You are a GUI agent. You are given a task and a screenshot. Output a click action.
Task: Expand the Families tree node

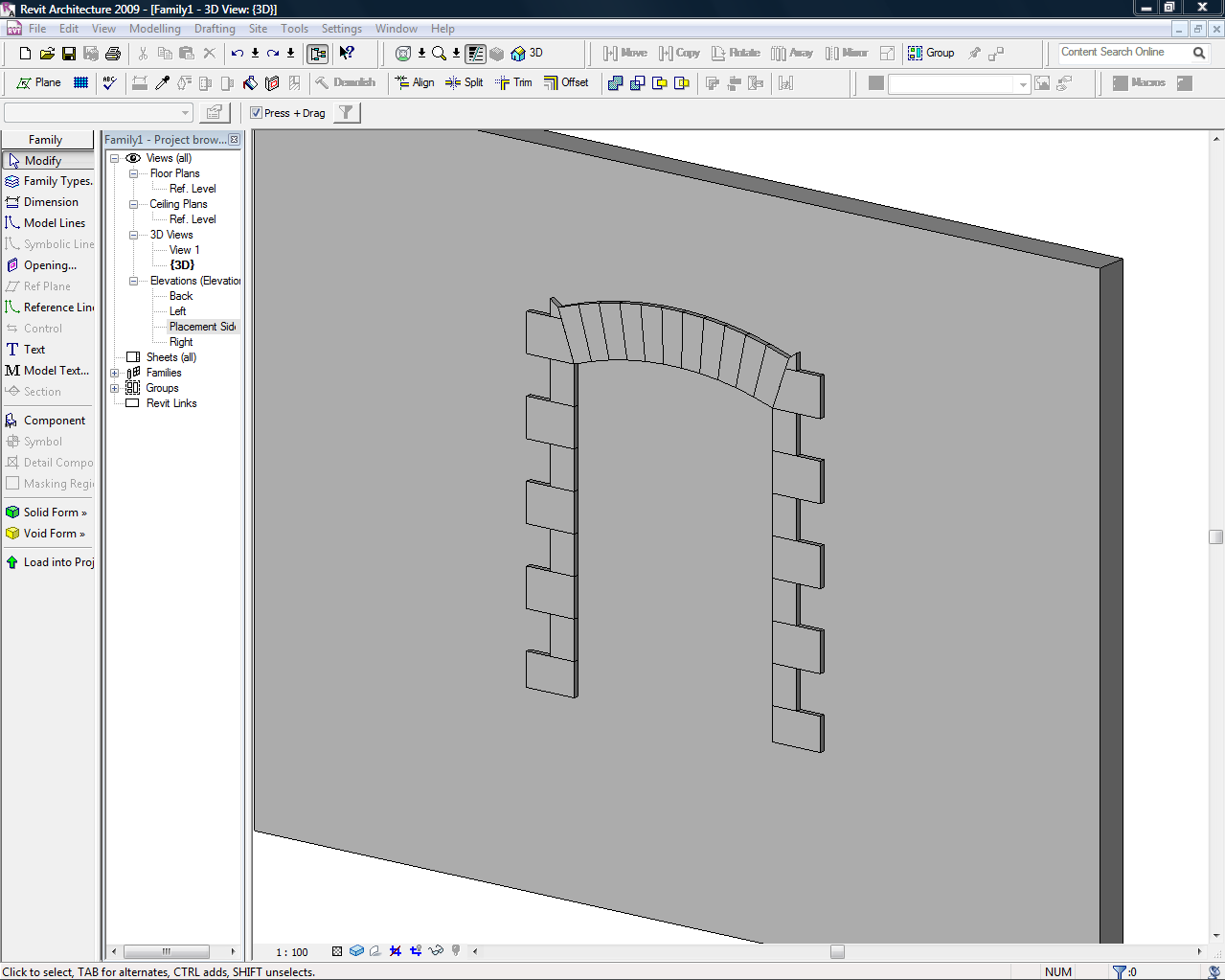point(115,374)
